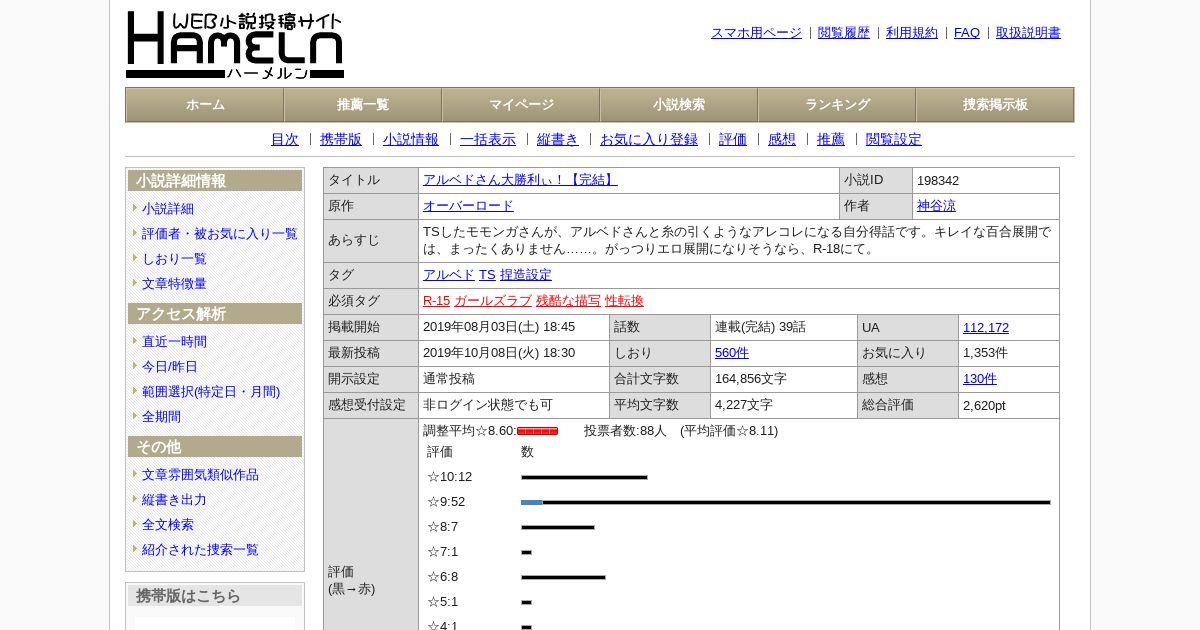Open the 小説検索 tab
Image resolution: width=1200 pixels, height=630 pixels.
pyautogui.click(x=679, y=105)
